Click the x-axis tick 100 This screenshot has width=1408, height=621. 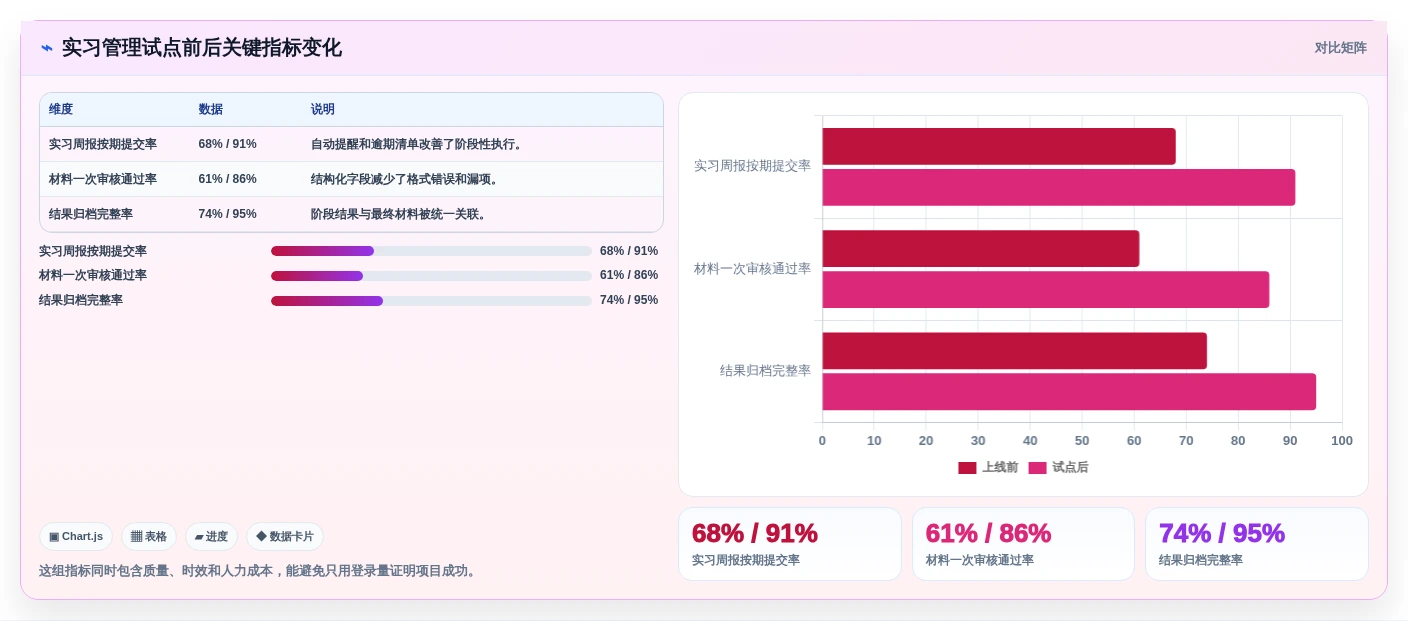coord(1342,441)
